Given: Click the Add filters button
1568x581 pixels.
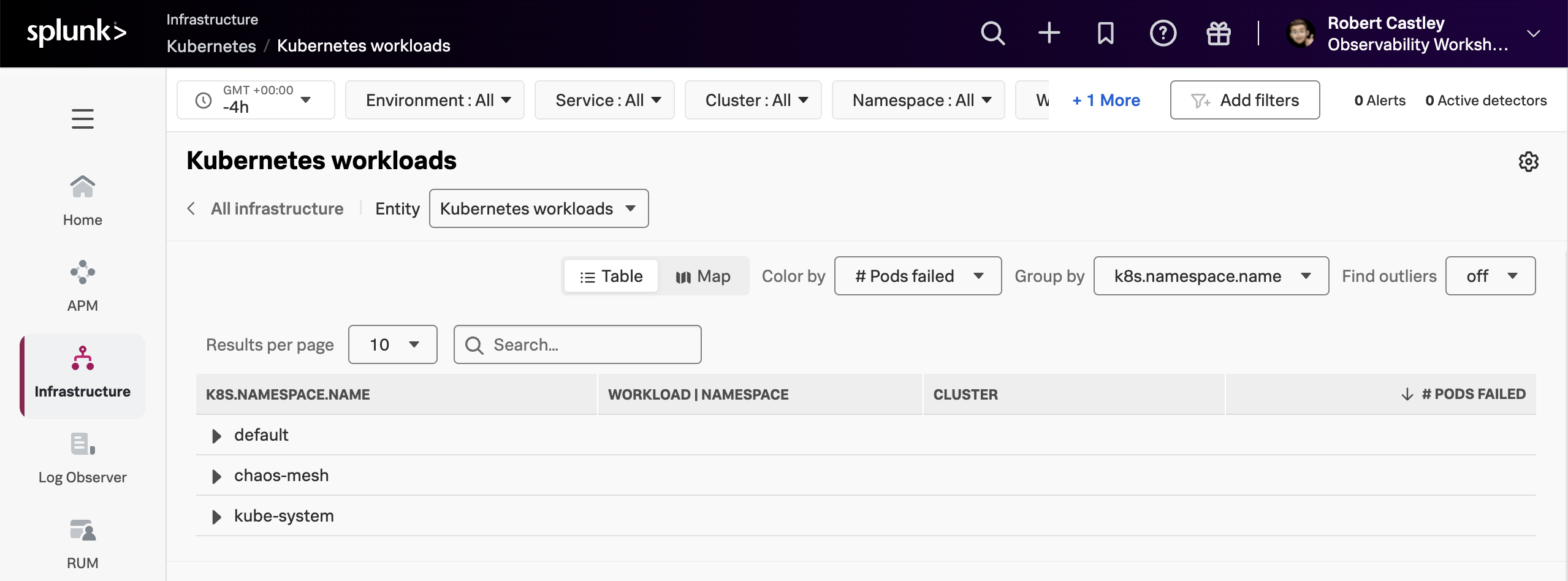Looking at the screenshot, I should (x=1244, y=101).
